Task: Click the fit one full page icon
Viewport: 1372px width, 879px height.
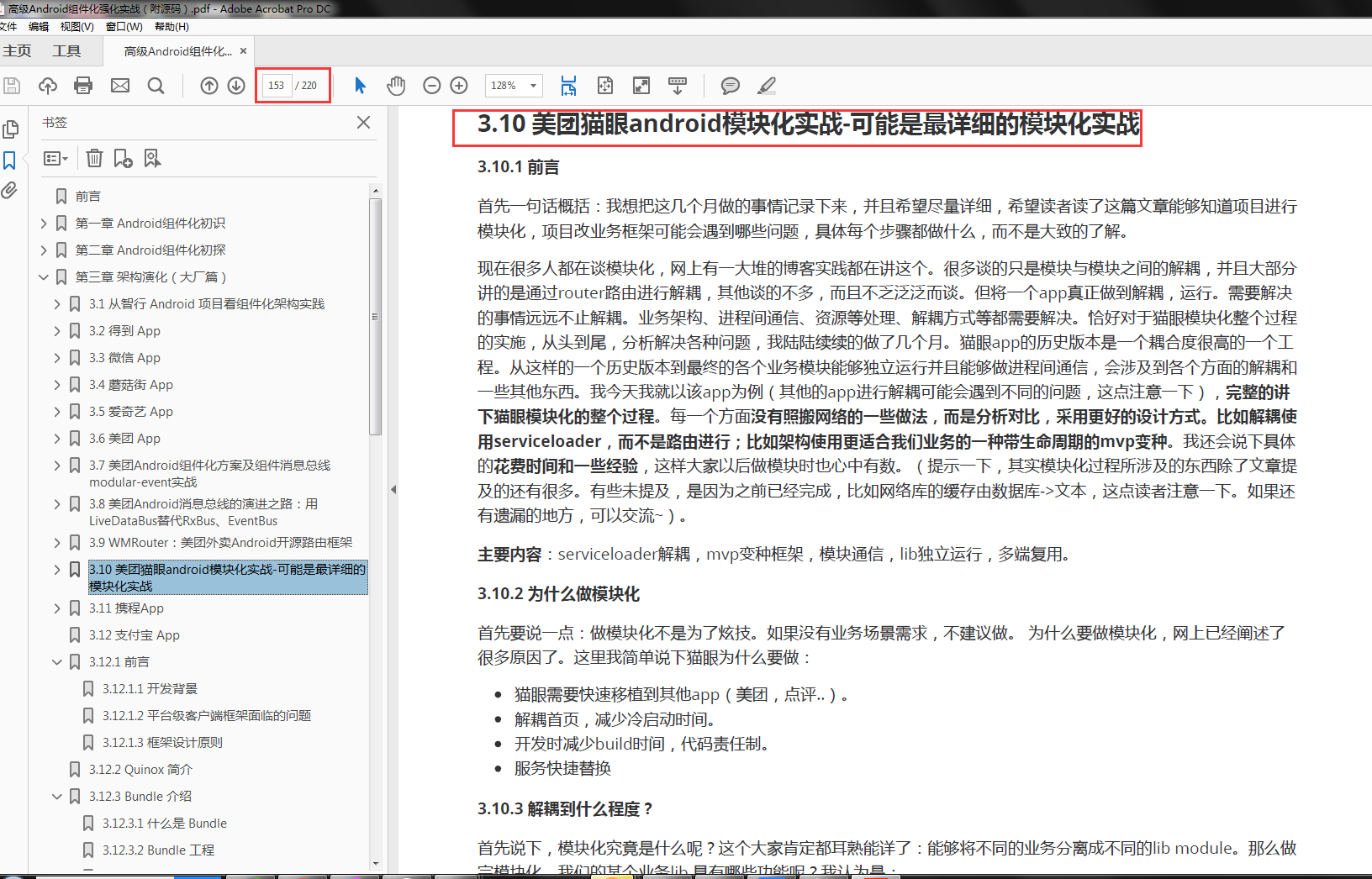Action: tap(605, 85)
